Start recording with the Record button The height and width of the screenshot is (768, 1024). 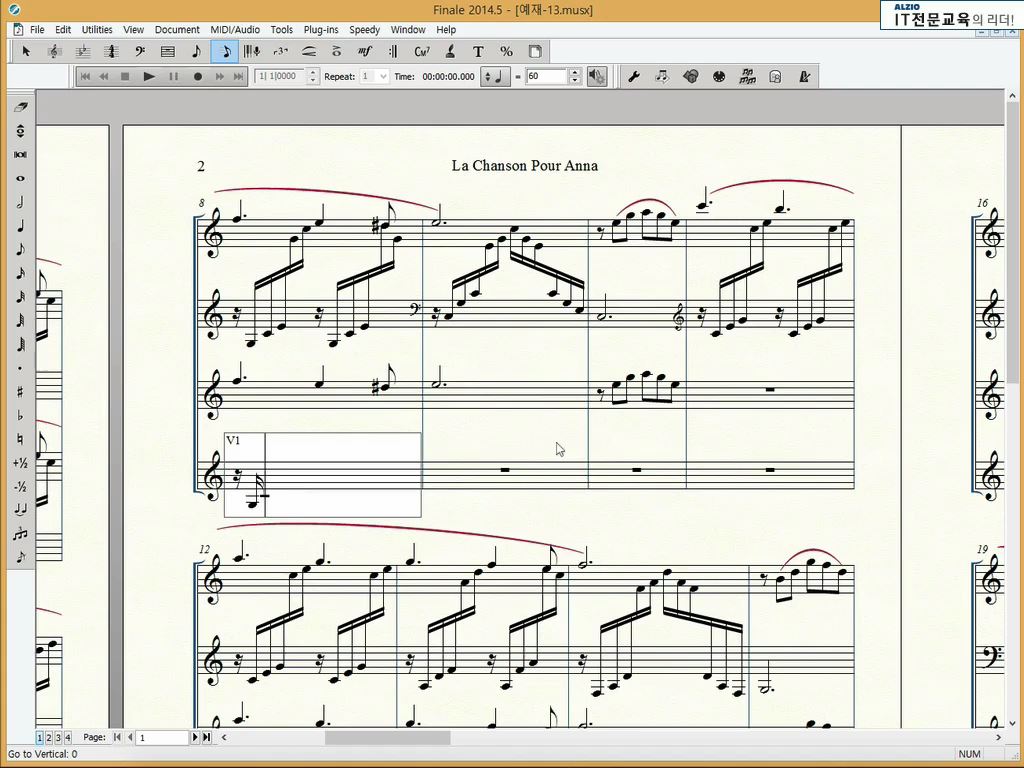point(197,76)
